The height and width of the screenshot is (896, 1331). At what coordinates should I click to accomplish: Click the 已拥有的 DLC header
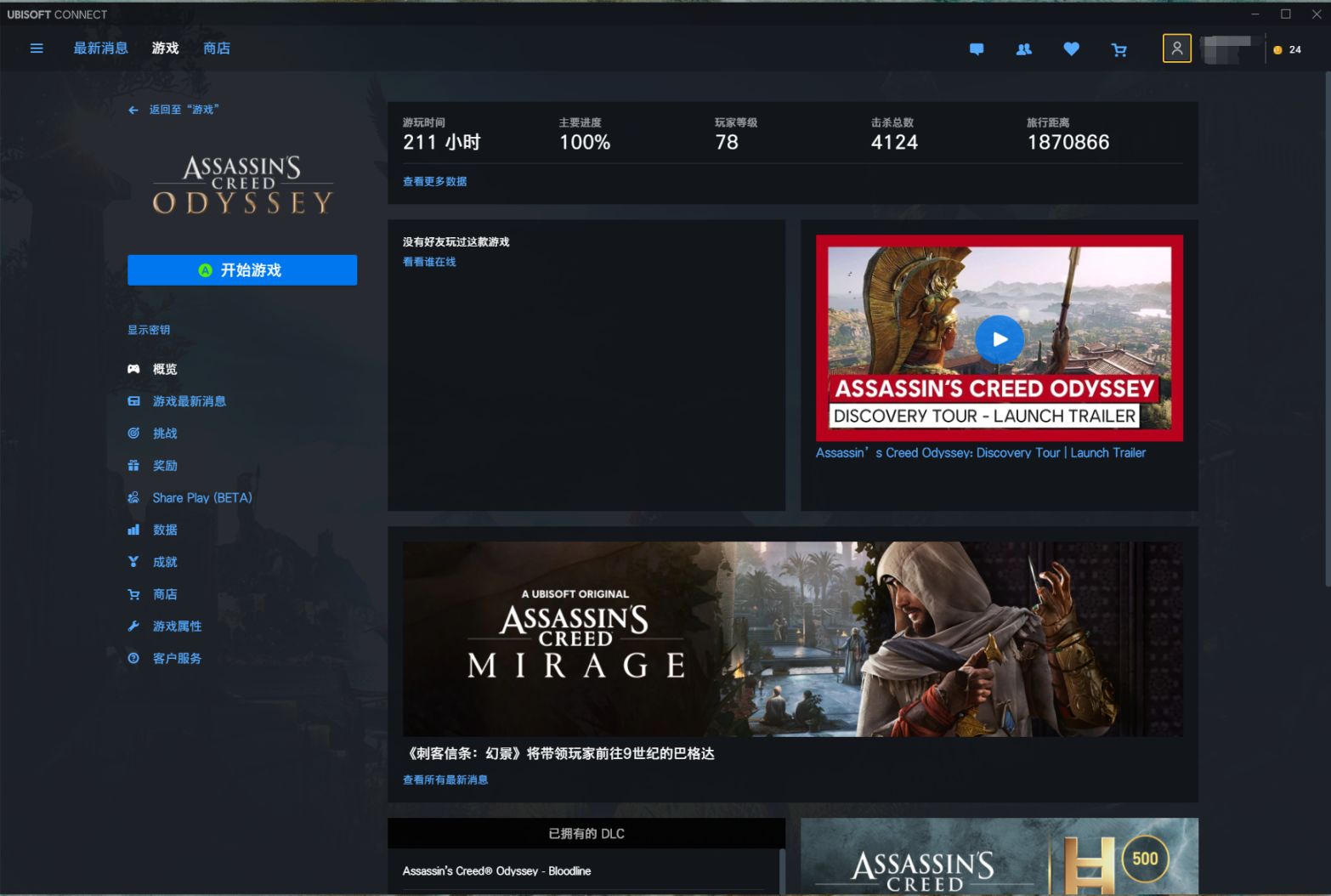pos(586,834)
